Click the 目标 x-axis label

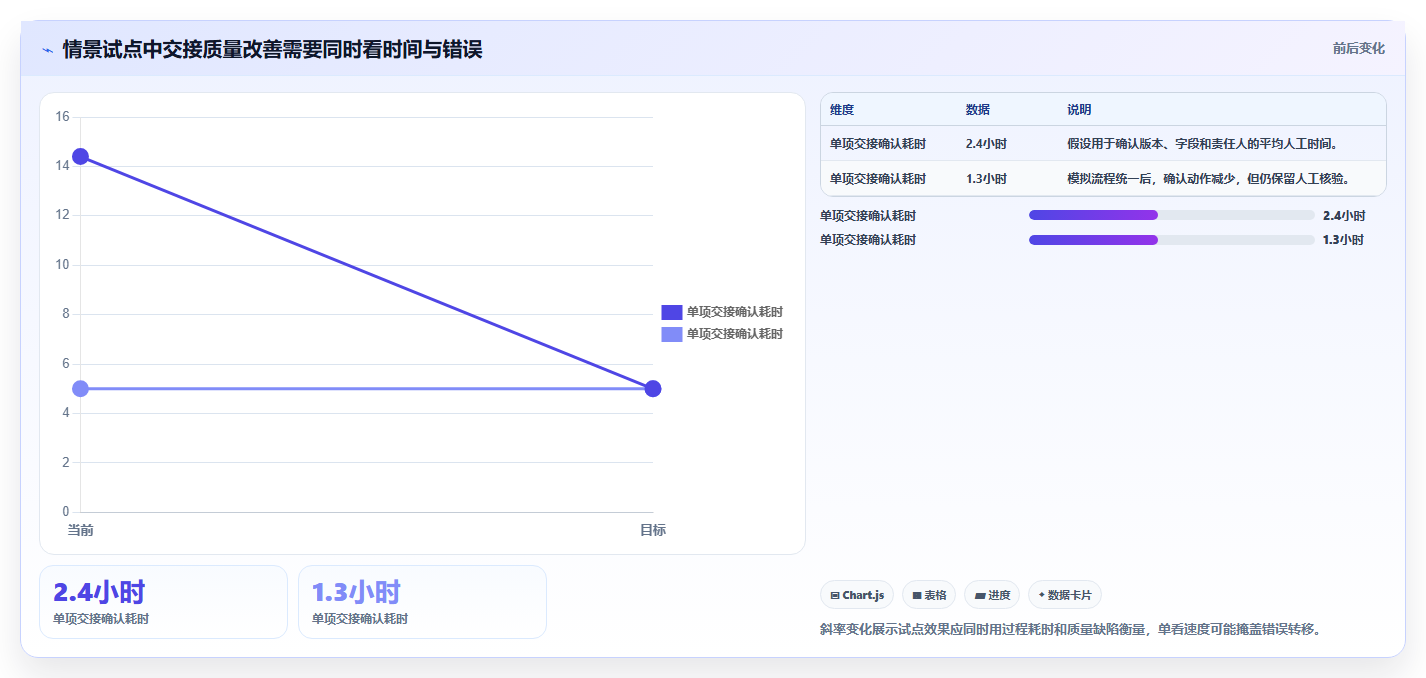(653, 530)
